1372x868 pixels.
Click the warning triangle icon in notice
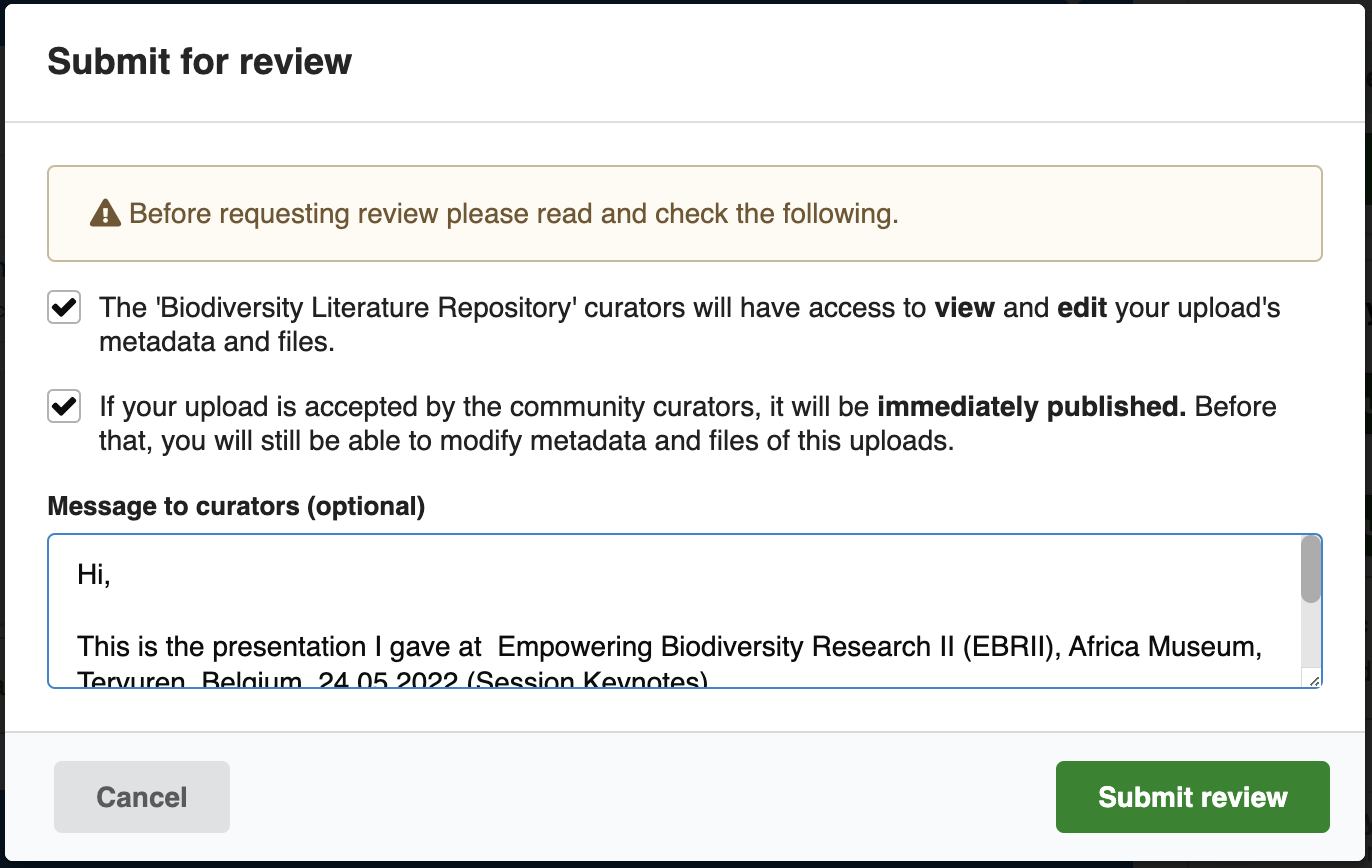[x=105, y=213]
